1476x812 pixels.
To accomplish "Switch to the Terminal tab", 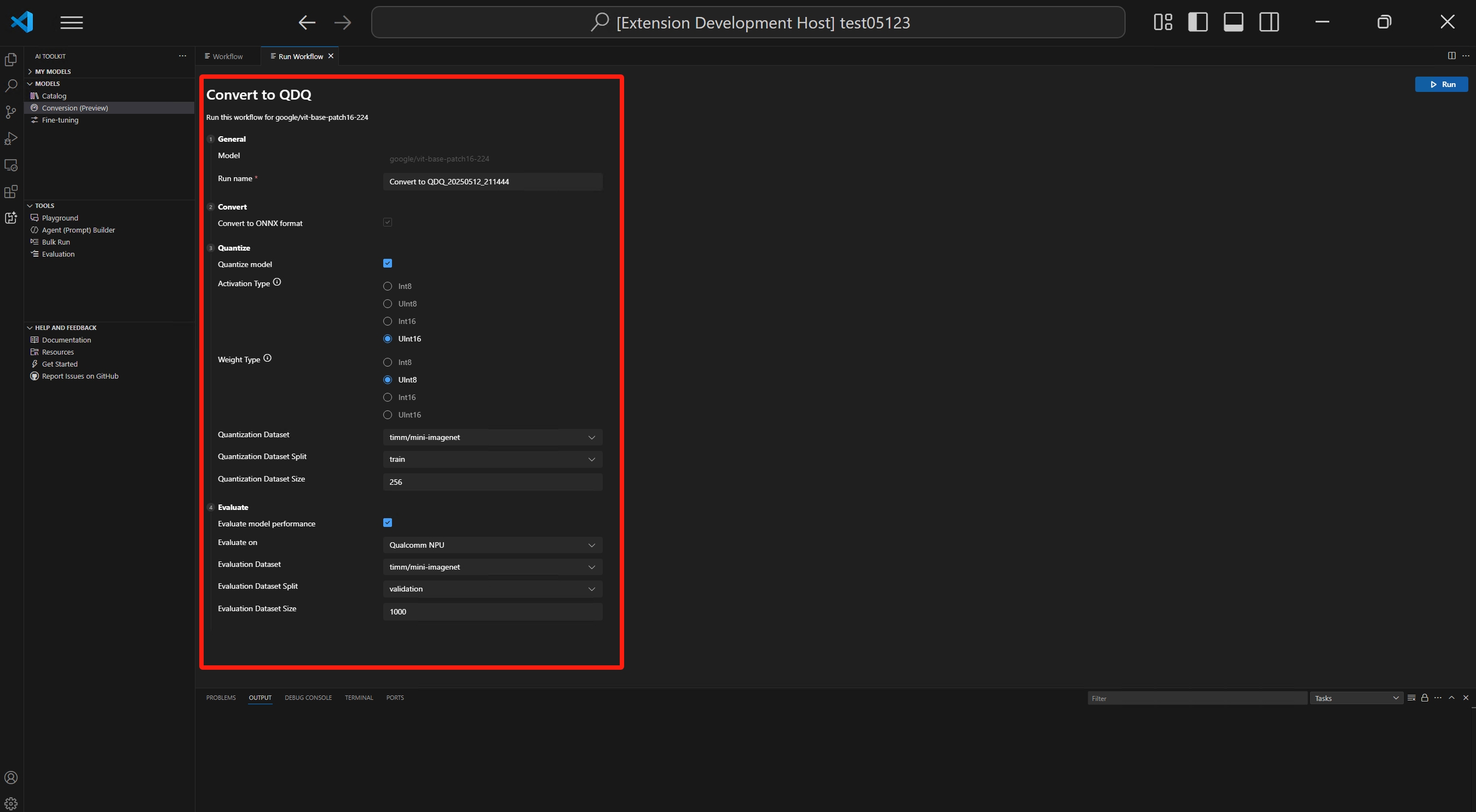I will point(359,698).
